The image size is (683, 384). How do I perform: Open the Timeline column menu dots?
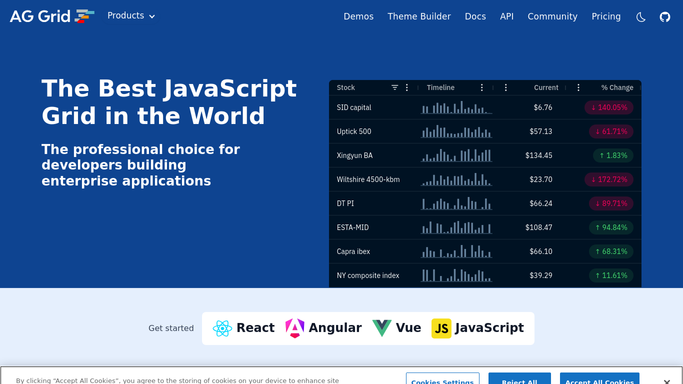(482, 88)
